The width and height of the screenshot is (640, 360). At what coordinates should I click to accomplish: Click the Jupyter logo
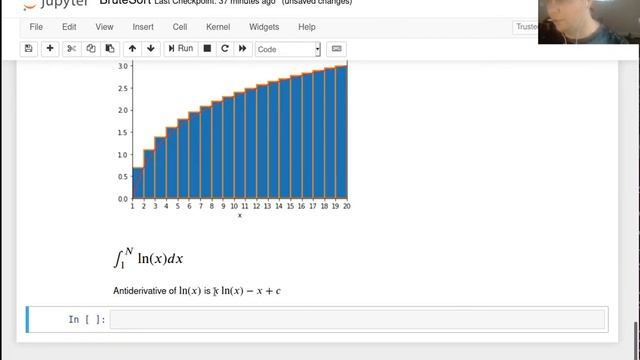[x=56, y=4]
